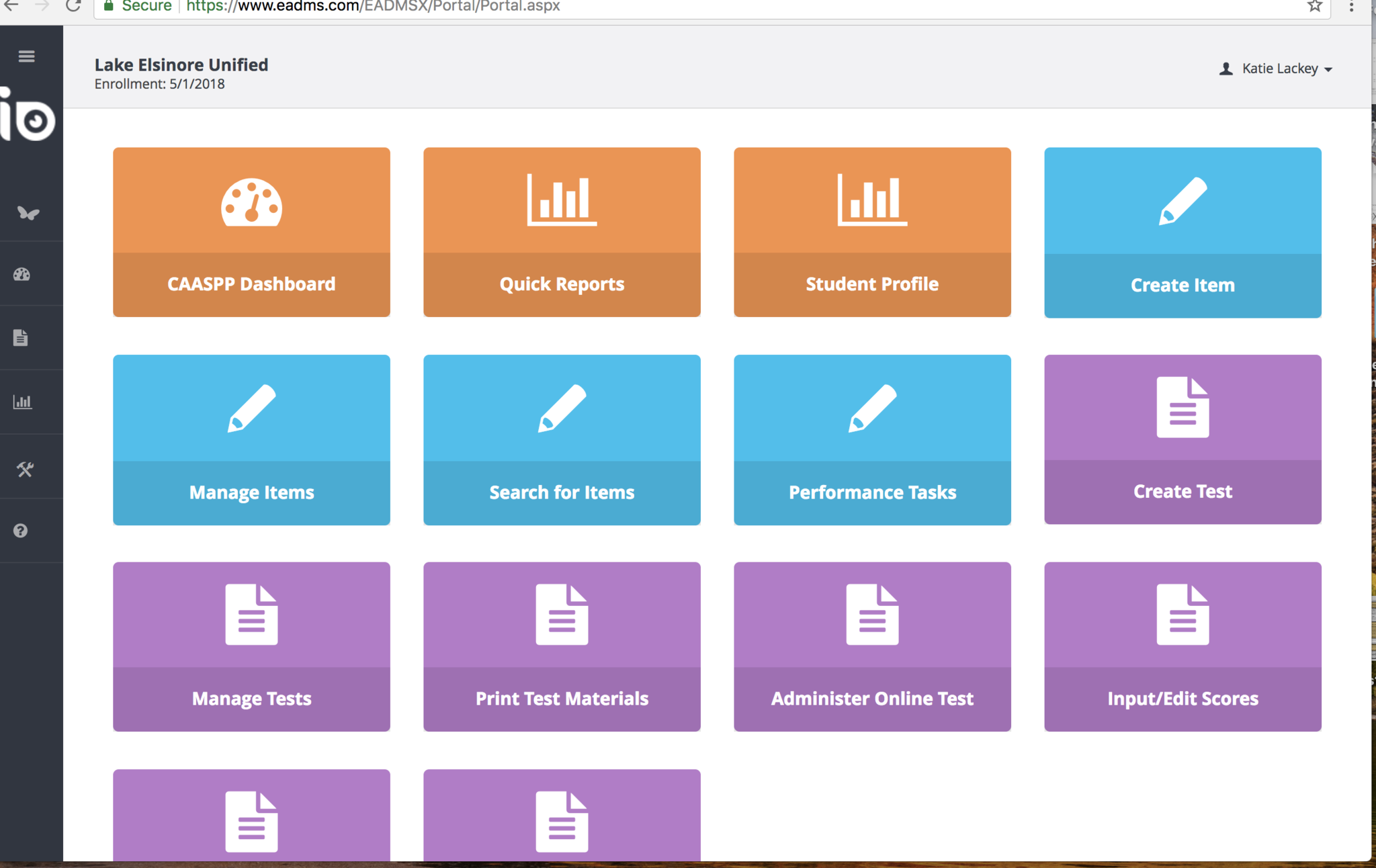Click the sidebar tools hammer icon
Image resolution: width=1376 pixels, height=868 pixels.
pos(25,469)
